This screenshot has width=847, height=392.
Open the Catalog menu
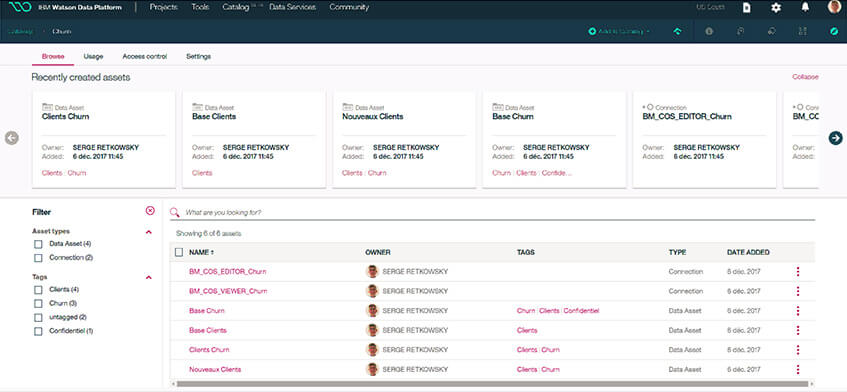pyautogui.click(x=236, y=8)
